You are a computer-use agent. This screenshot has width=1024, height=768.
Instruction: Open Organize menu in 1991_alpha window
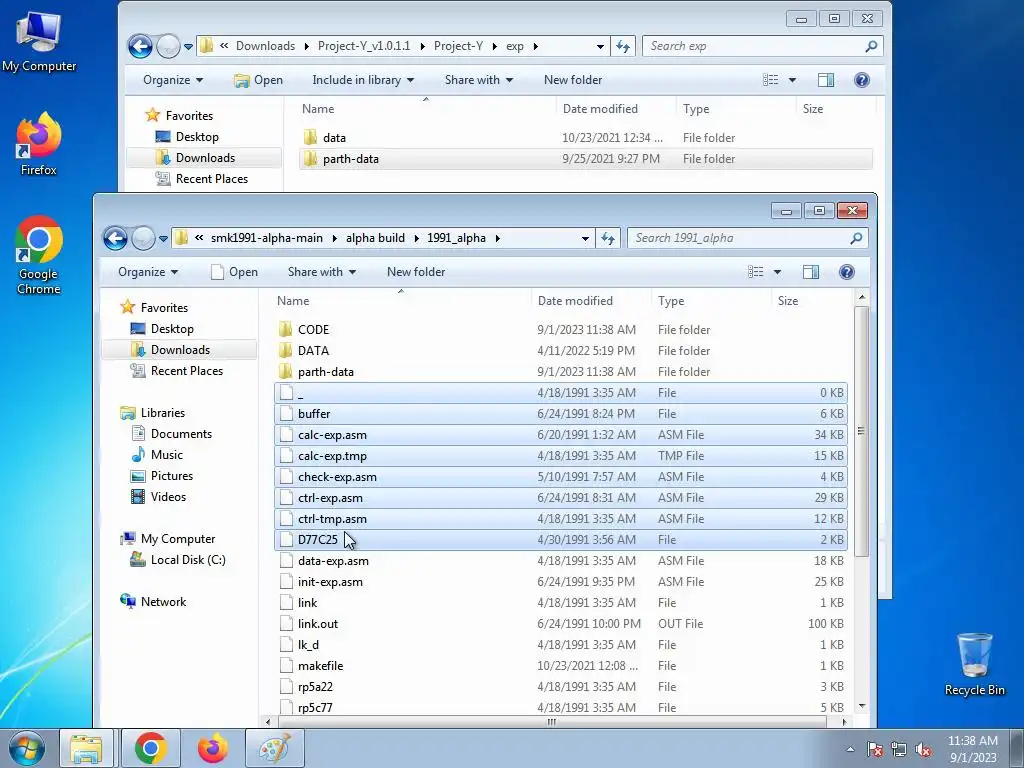tap(148, 272)
